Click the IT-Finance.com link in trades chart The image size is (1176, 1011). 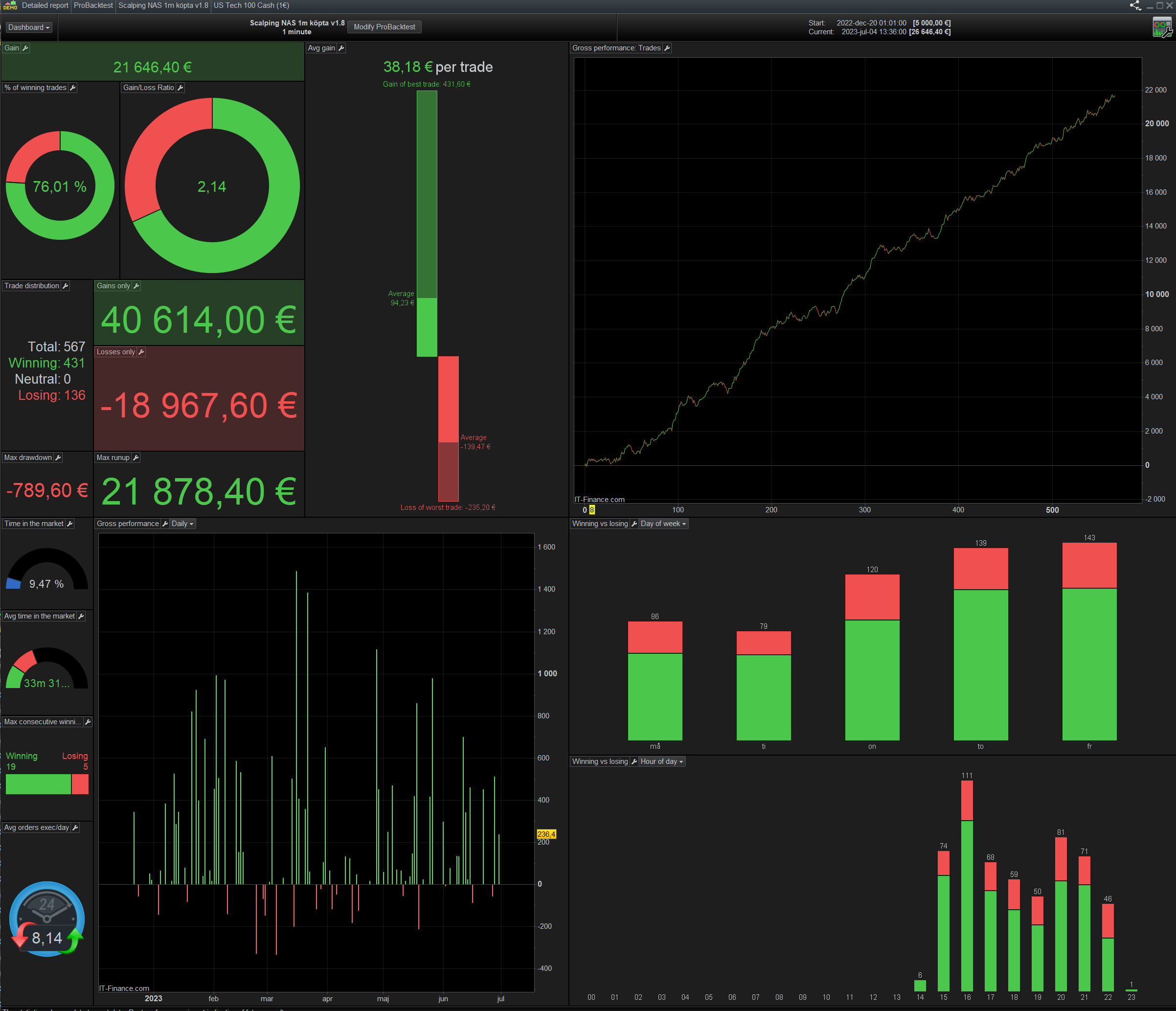point(599,500)
